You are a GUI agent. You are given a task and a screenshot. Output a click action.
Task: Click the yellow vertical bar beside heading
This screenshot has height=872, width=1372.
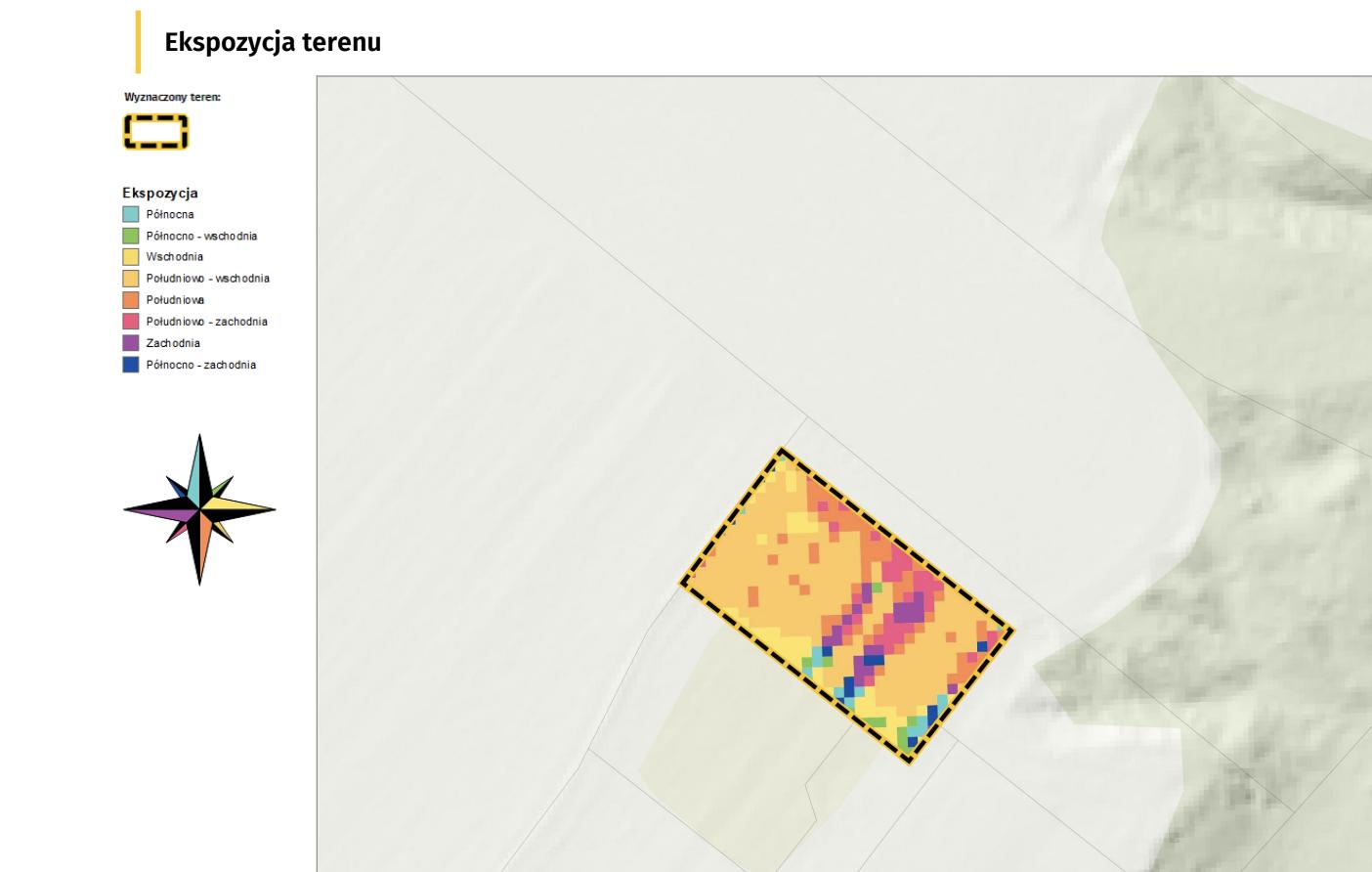pyautogui.click(x=138, y=42)
